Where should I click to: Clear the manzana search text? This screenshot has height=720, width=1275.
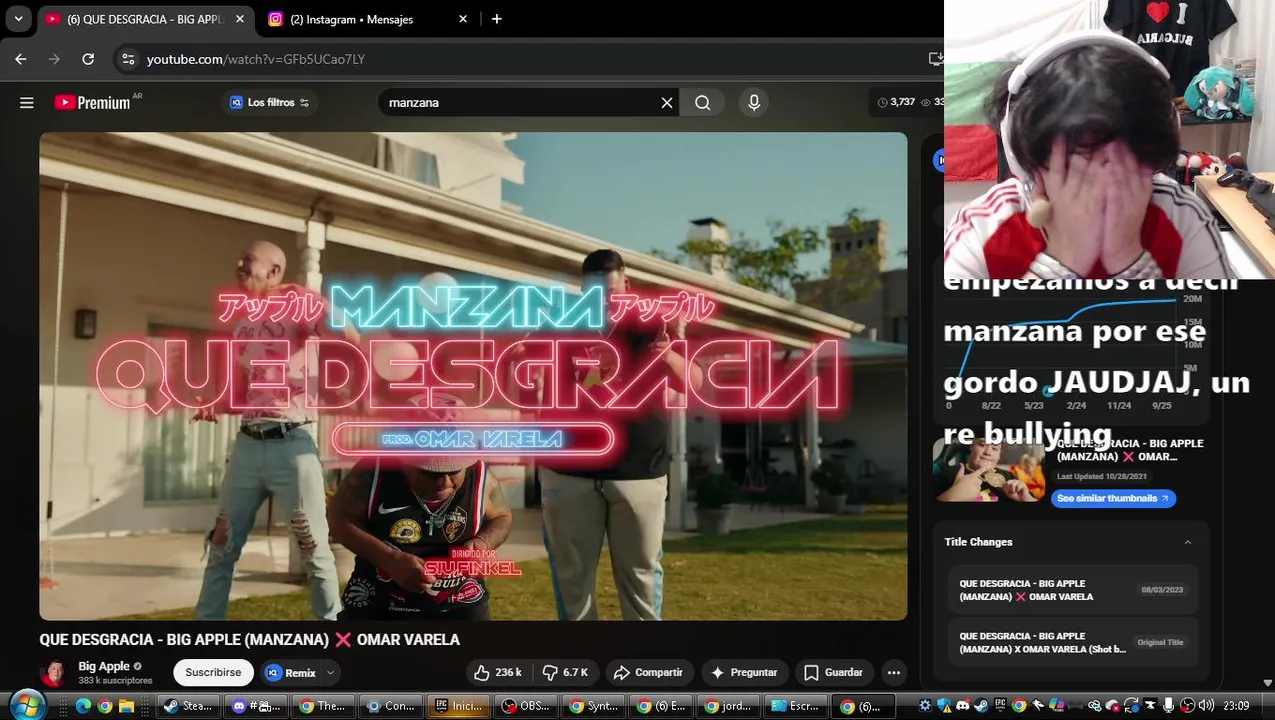tap(667, 102)
